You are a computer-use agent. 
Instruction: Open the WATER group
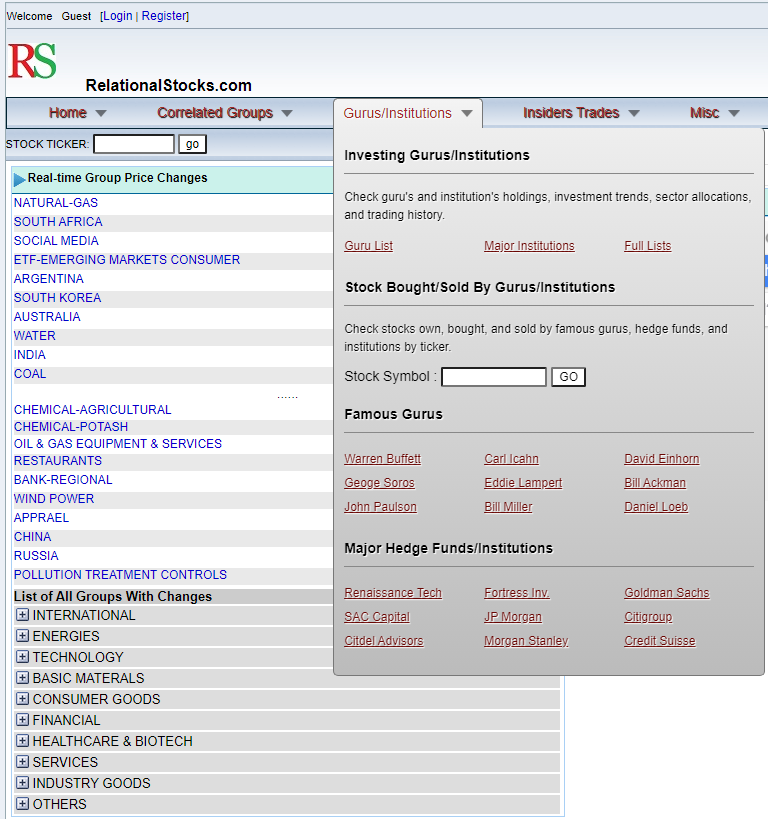(34, 336)
